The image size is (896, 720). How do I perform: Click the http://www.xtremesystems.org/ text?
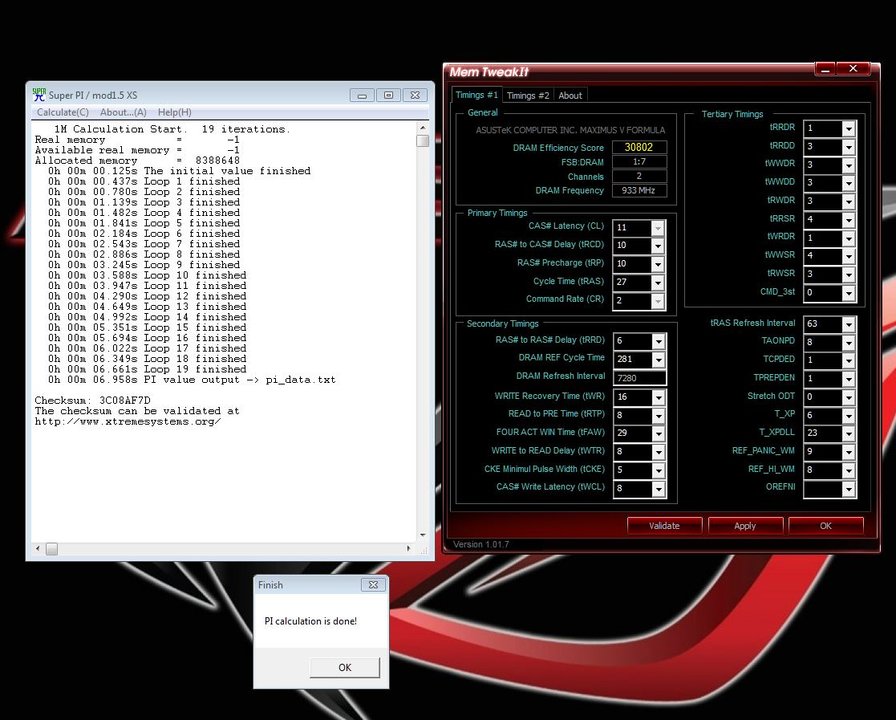(x=128, y=421)
